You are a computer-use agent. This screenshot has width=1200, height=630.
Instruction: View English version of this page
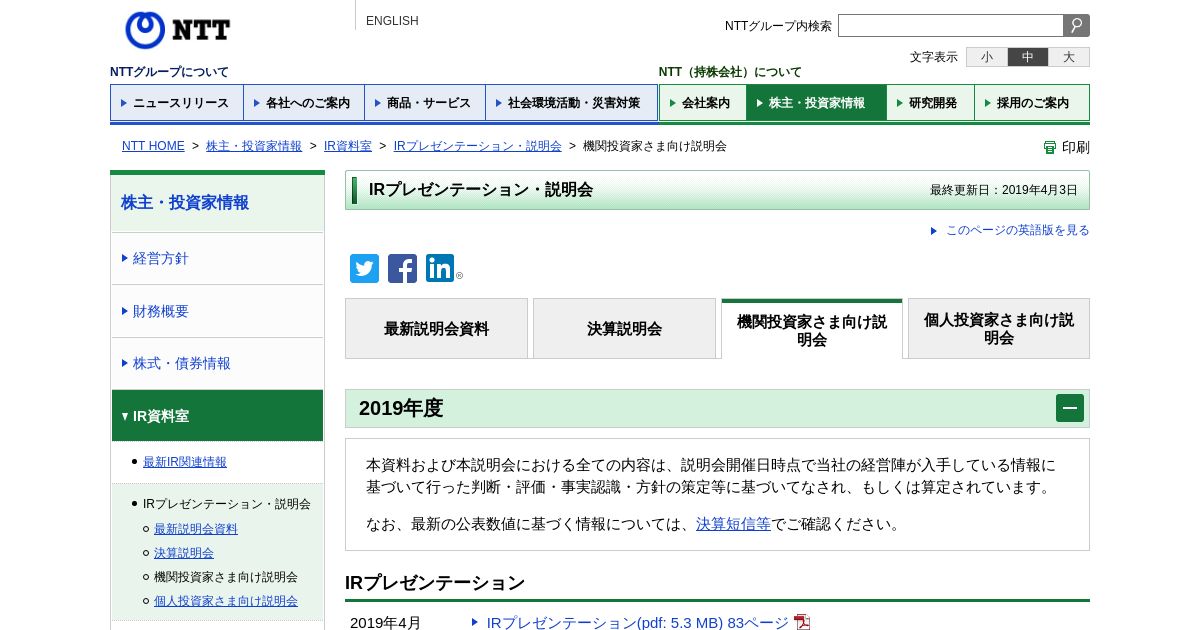(1017, 230)
